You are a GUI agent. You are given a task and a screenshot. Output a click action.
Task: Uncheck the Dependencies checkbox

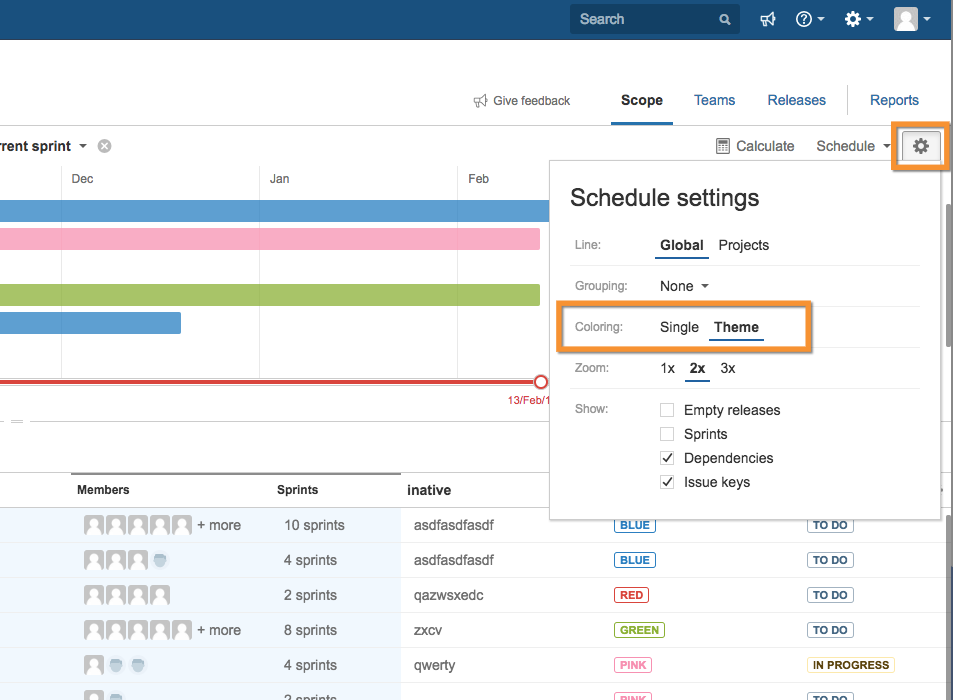pyautogui.click(x=667, y=458)
